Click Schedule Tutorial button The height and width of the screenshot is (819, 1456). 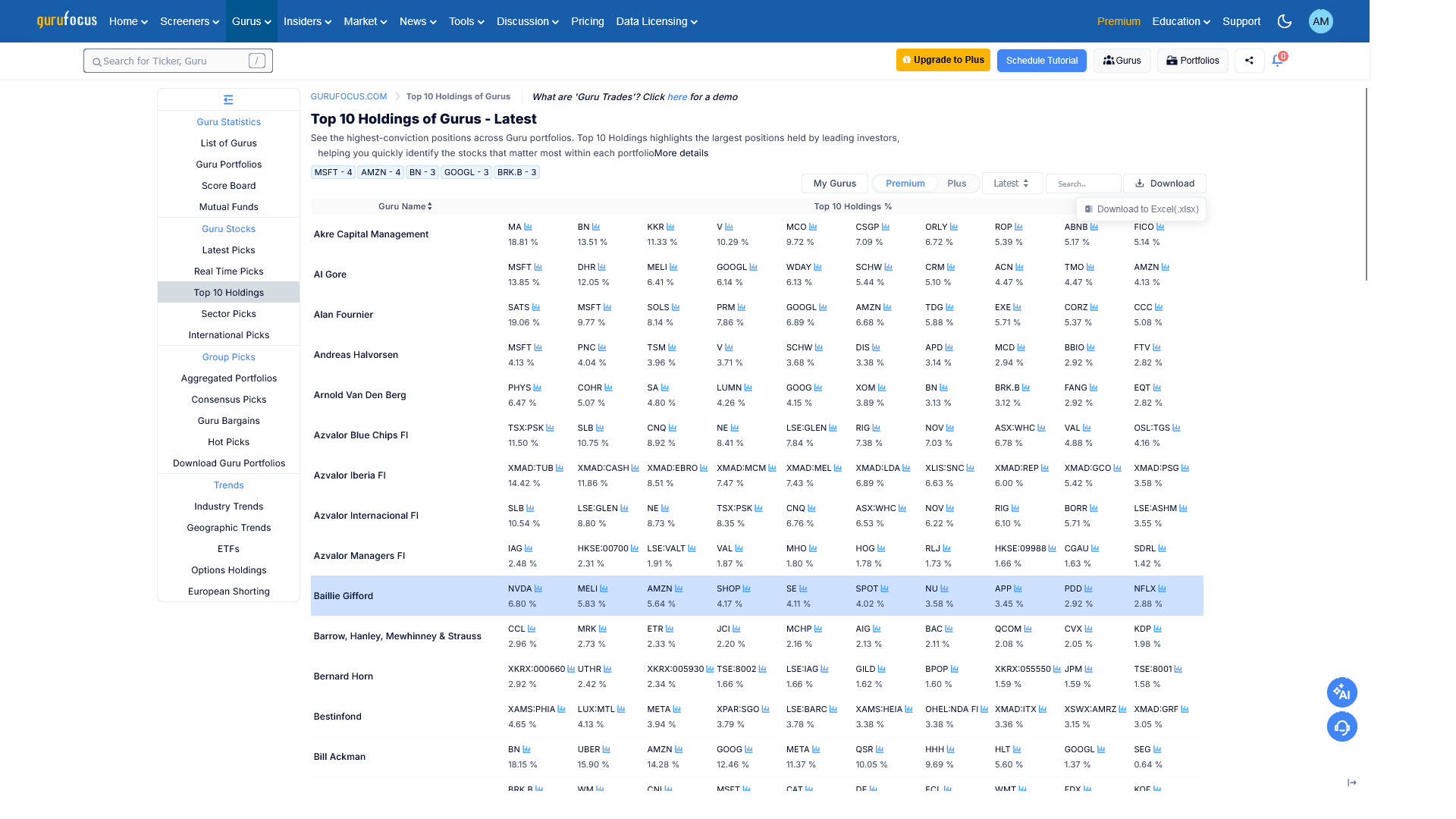1041,61
